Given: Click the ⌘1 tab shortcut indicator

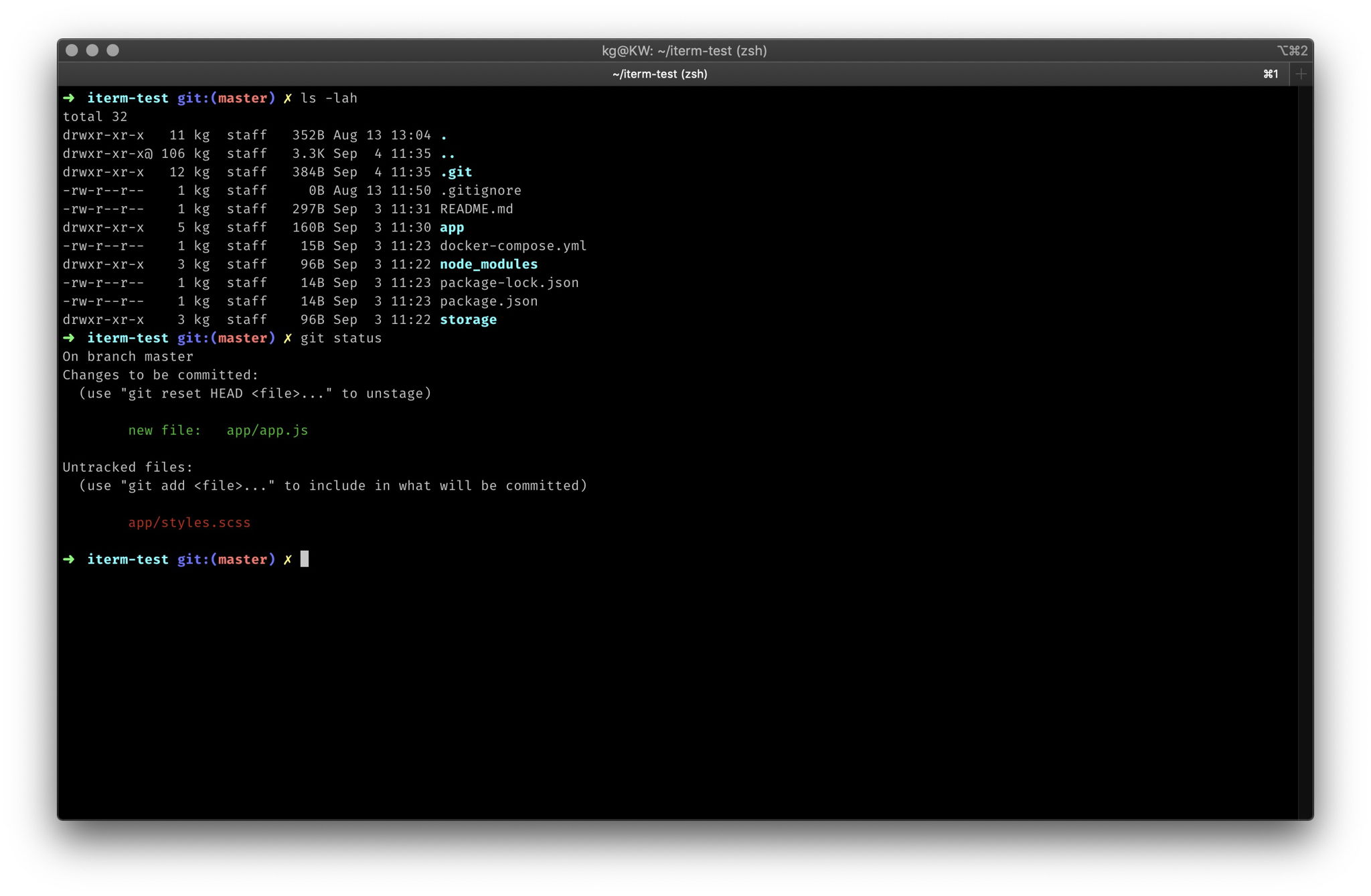Looking at the screenshot, I should 1271,74.
